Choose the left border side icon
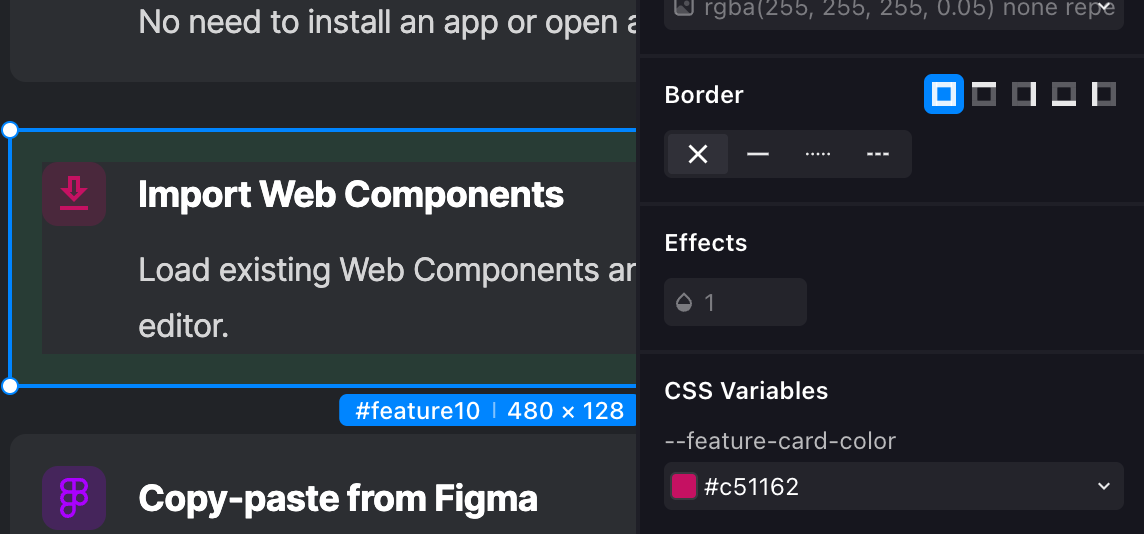This screenshot has height=534, width=1144. (1103, 95)
